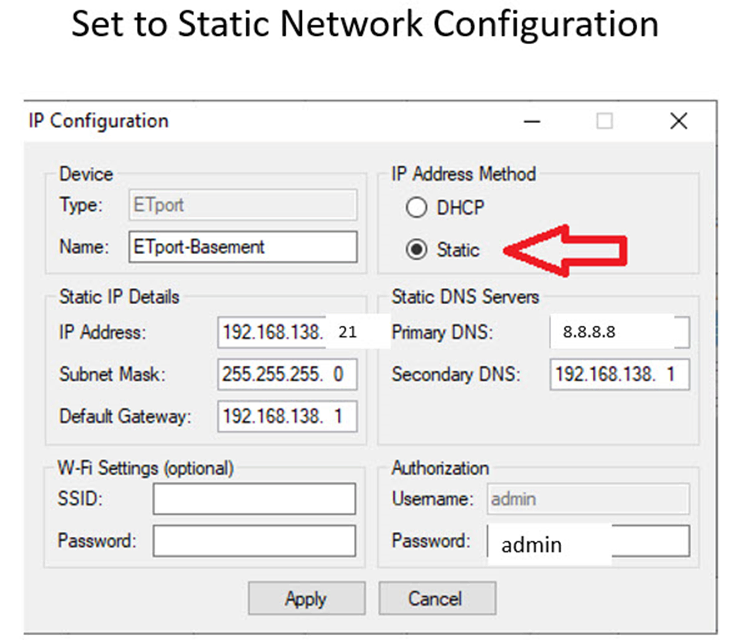The image size is (733, 641).
Task: Click the Secondary DNS: label
Action: (456, 375)
